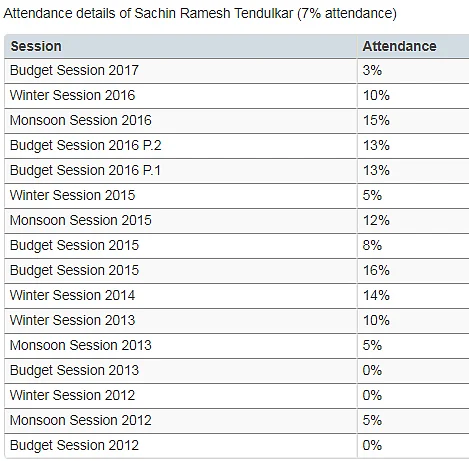
Task: Click the Attendance column header
Action: click(413, 46)
